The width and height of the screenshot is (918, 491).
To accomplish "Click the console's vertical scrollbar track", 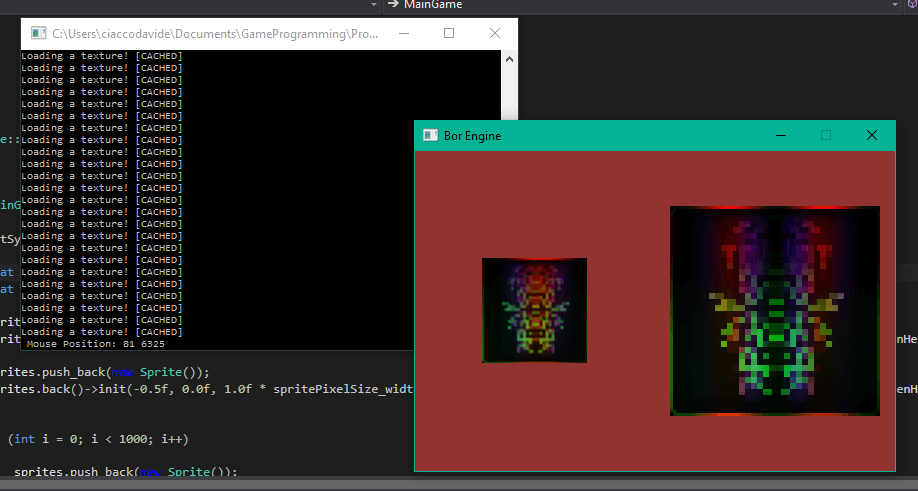I will pos(508,200).
